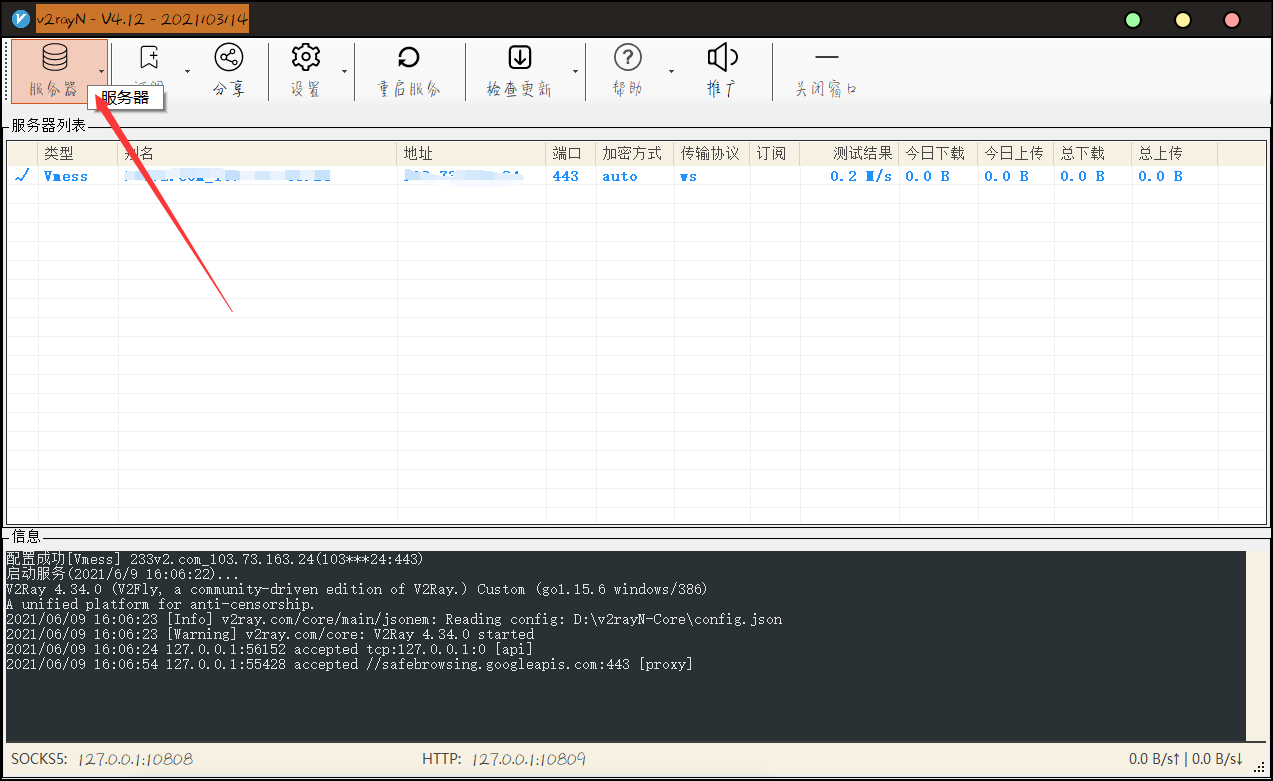This screenshot has width=1273, height=781.
Task: Open the 服务器 servers toolbar button
Action: 54,70
